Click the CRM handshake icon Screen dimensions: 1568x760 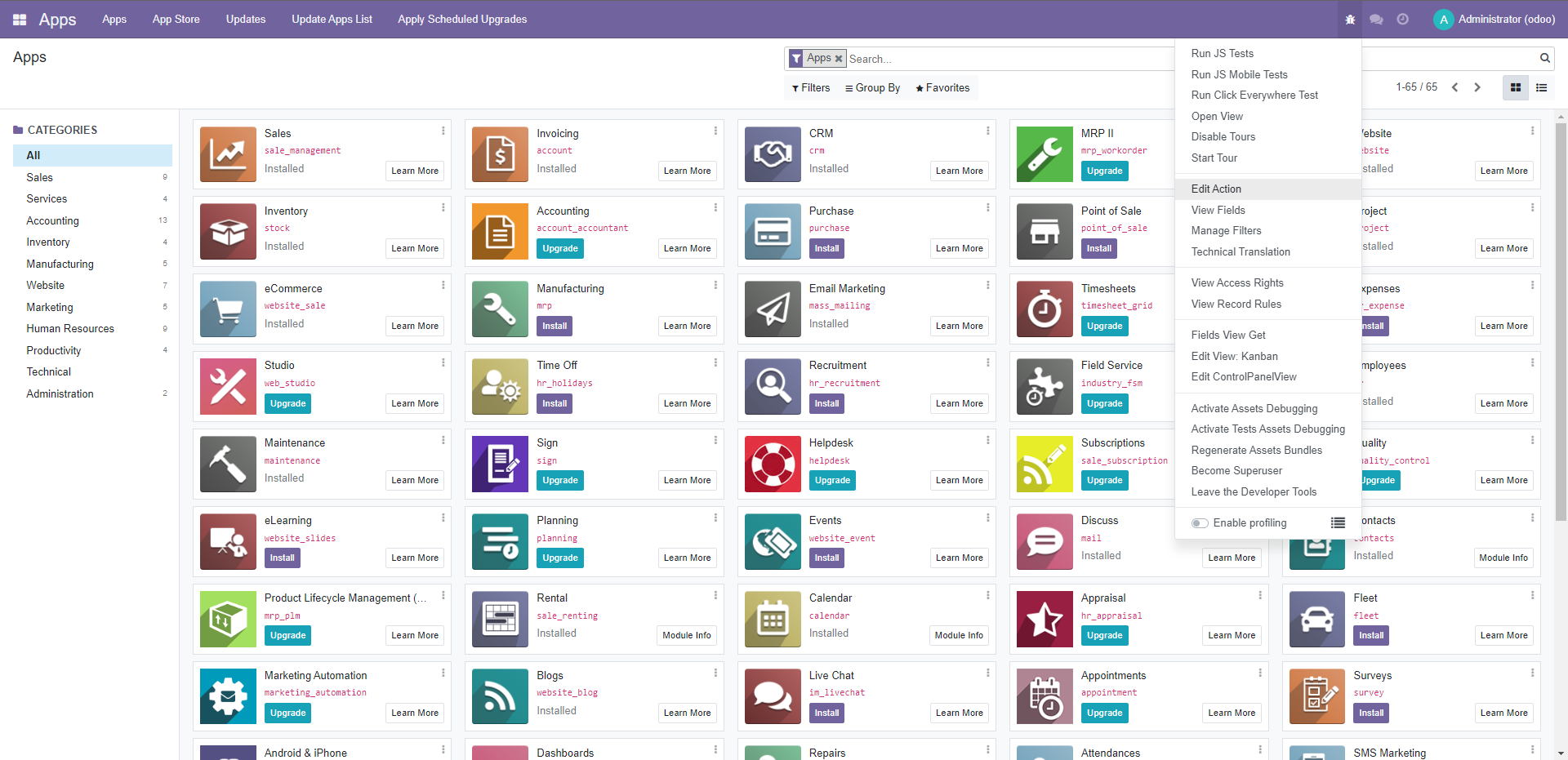point(773,154)
